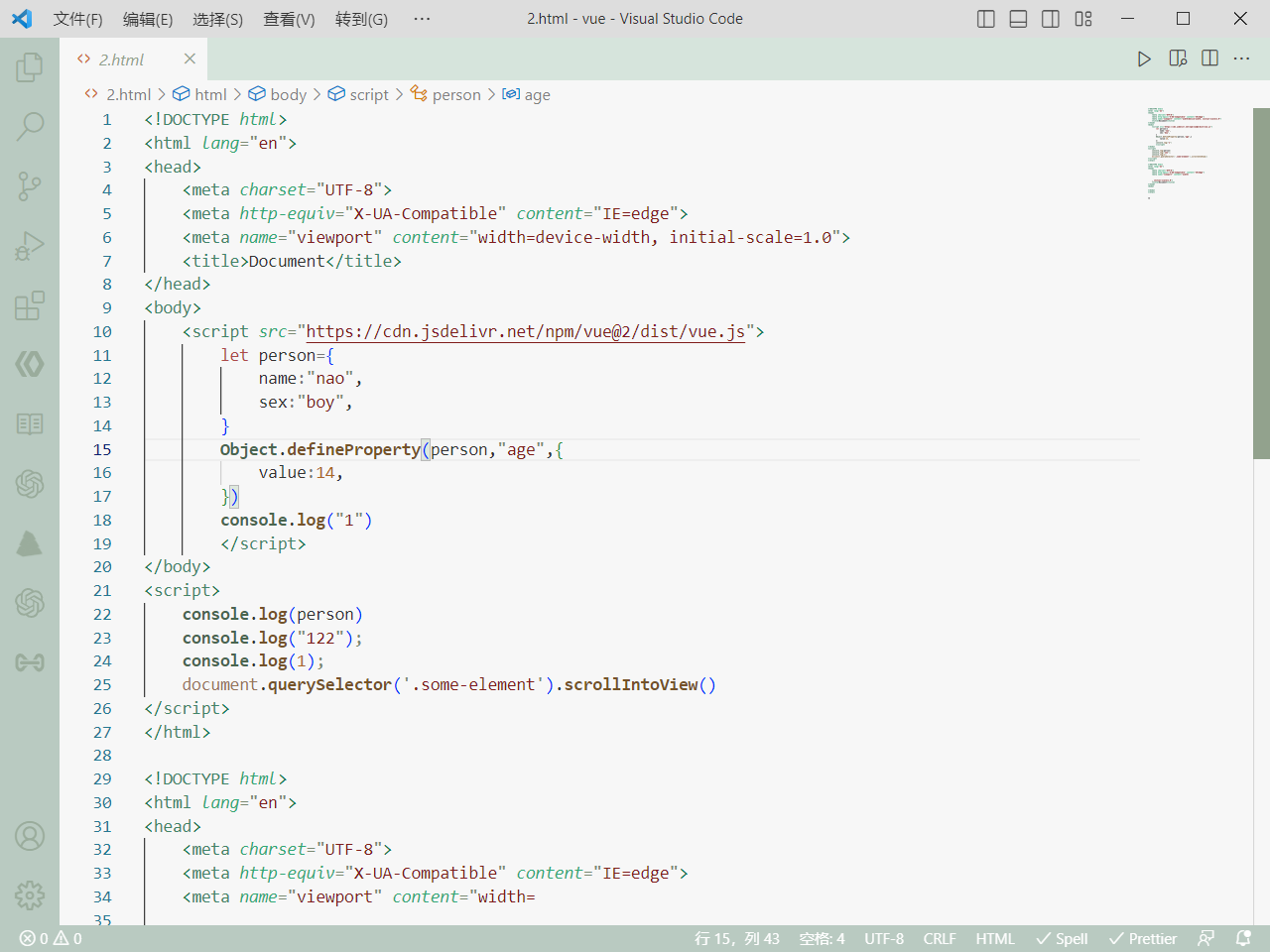Click the text Object.defineProperty on line 15
Screen dimensions: 1270x952
pos(320,449)
